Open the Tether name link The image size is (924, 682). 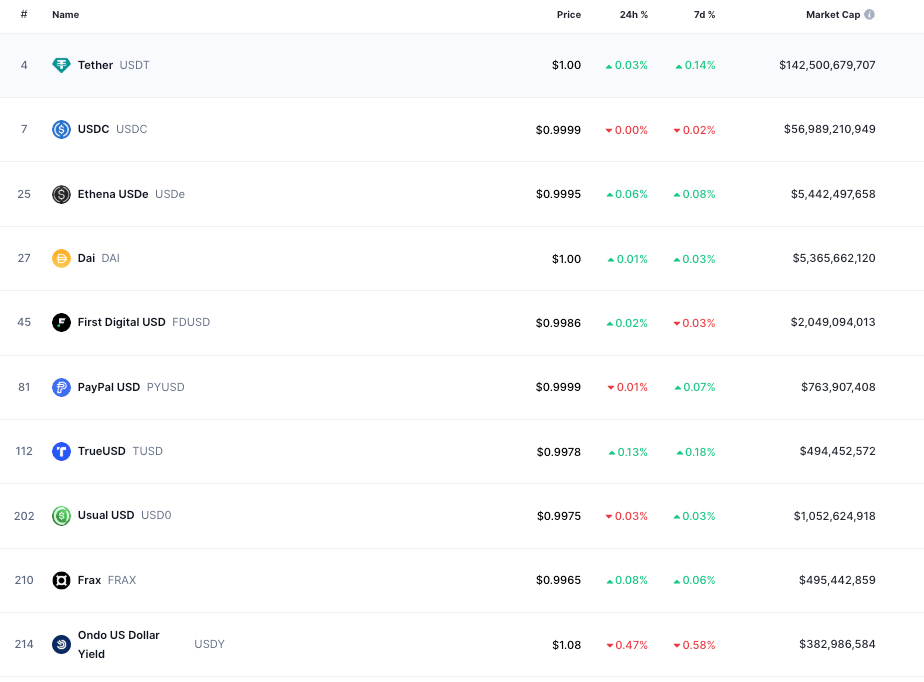[95, 65]
